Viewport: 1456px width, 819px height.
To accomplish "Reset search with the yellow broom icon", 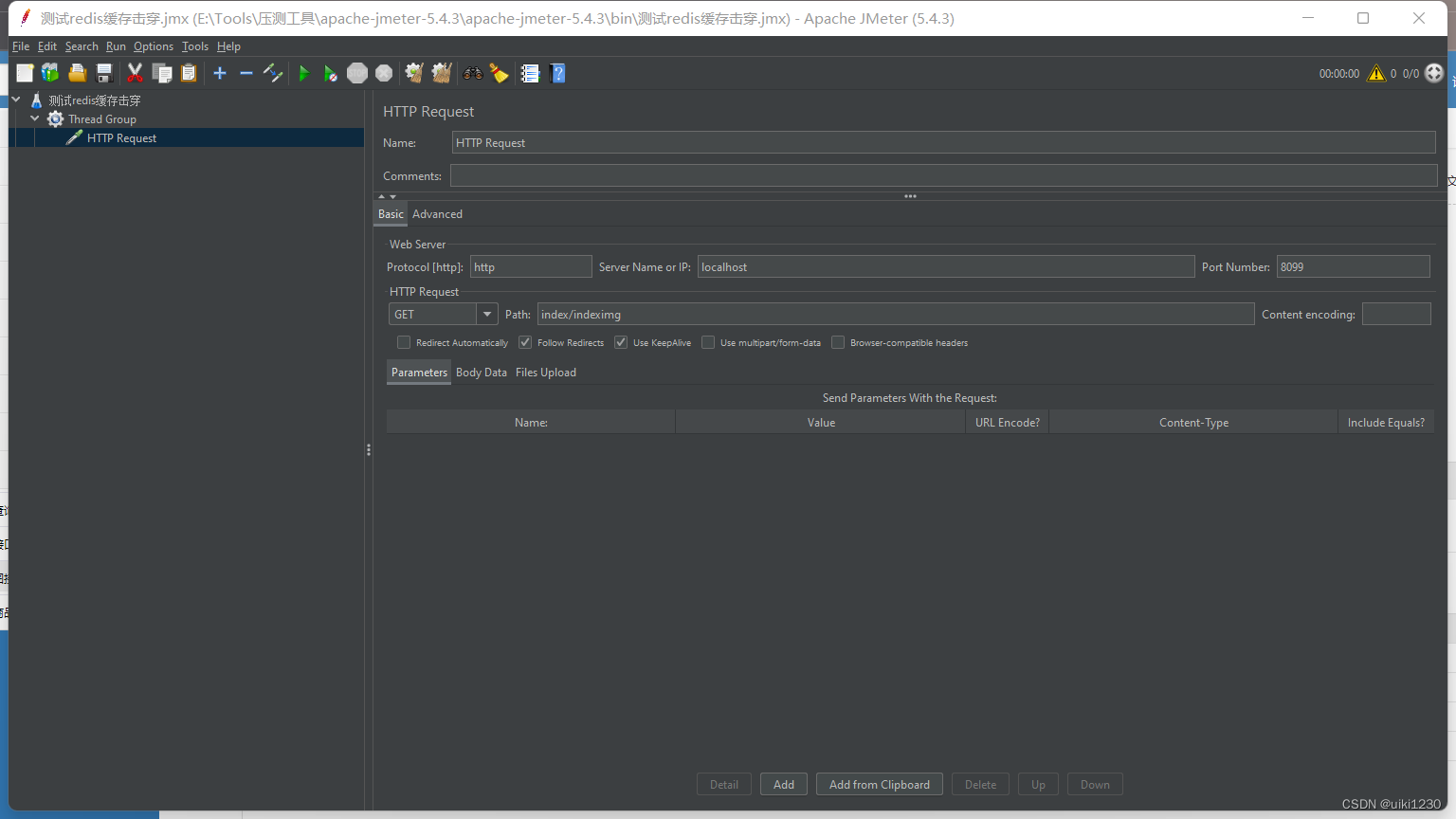I will 500,73.
